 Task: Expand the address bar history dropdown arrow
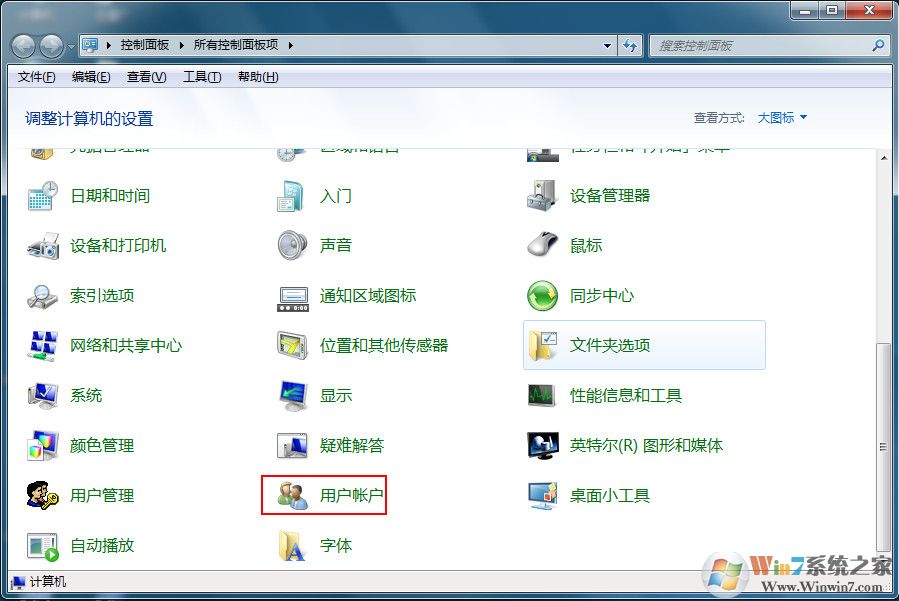pos(607,46)
